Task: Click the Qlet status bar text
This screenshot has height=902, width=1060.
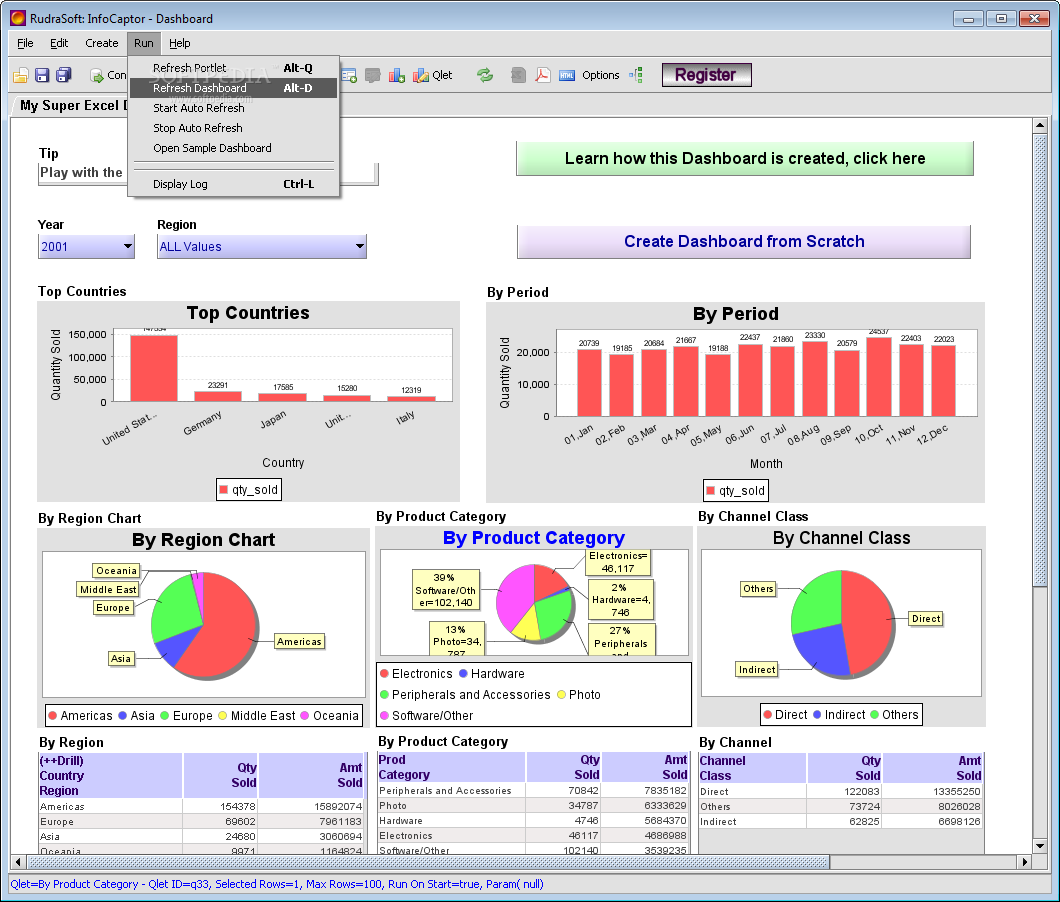Action: coord(276,884)
